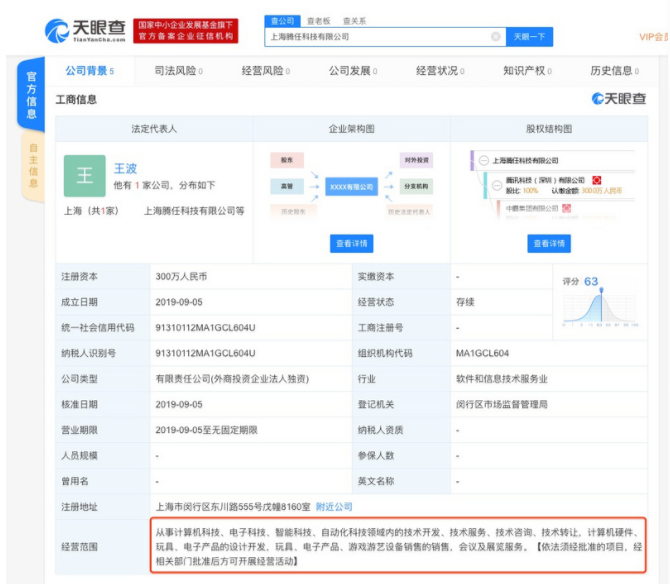Screen dimensions: 670x584
Task: Click 查看详情 under 股权结构图
Action: pyautogui.click(x=549, y=244)
